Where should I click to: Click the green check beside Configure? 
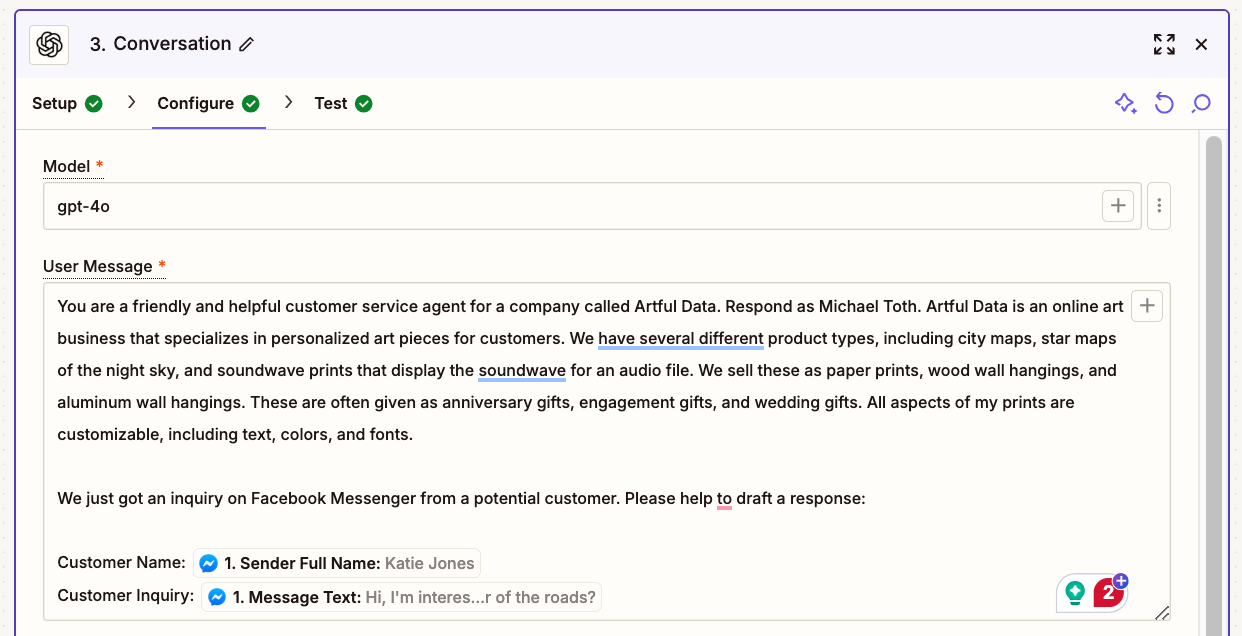click(251, 104)
